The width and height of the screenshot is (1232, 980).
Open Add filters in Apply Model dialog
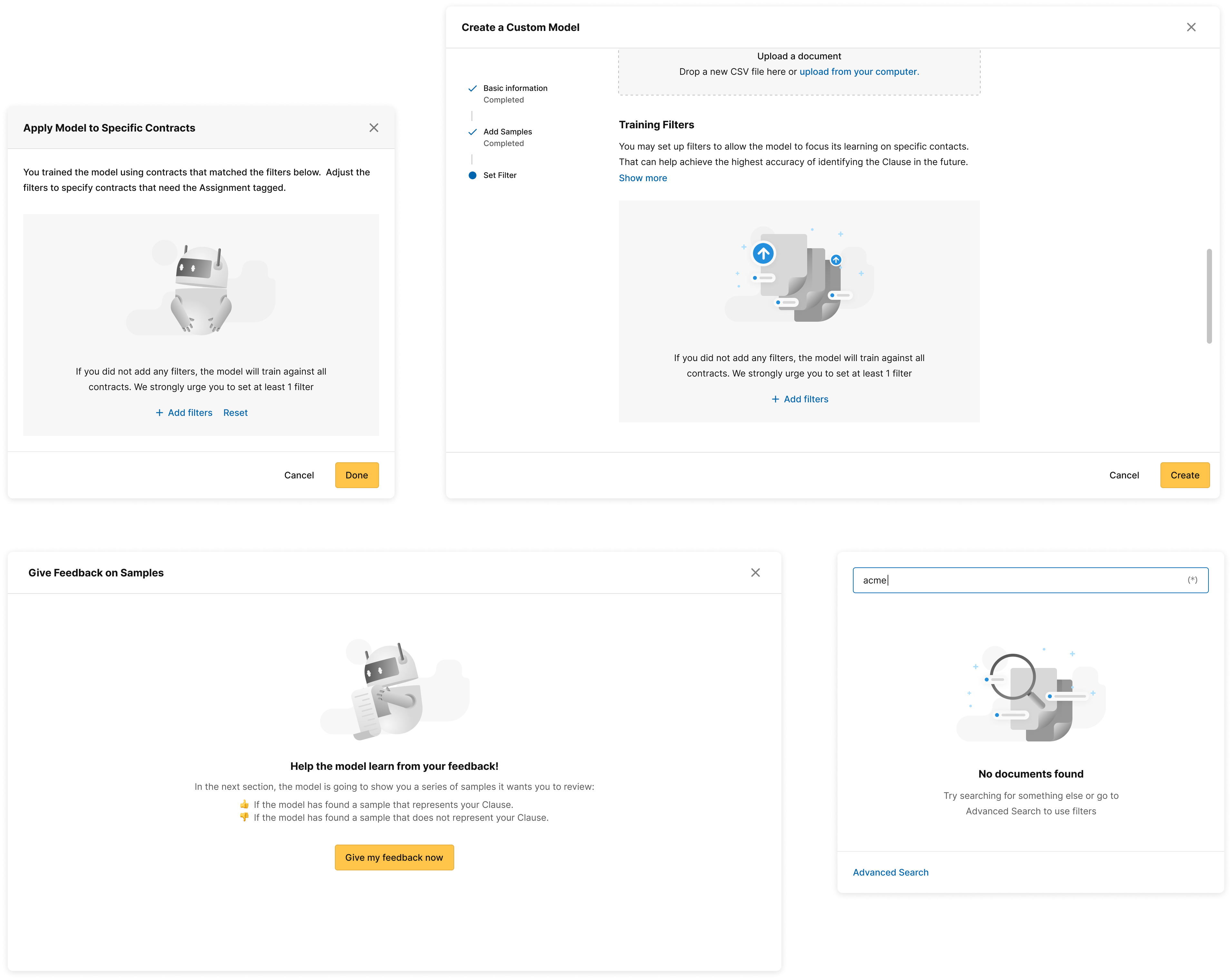pyautogui.click(x=184, y=413)
